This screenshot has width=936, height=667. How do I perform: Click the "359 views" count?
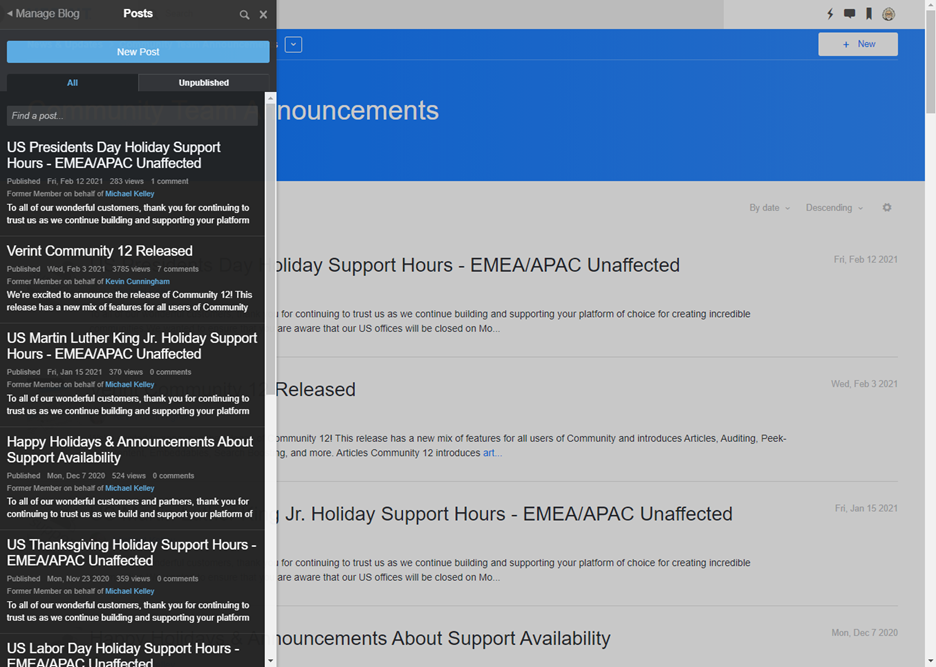[133, 579]
